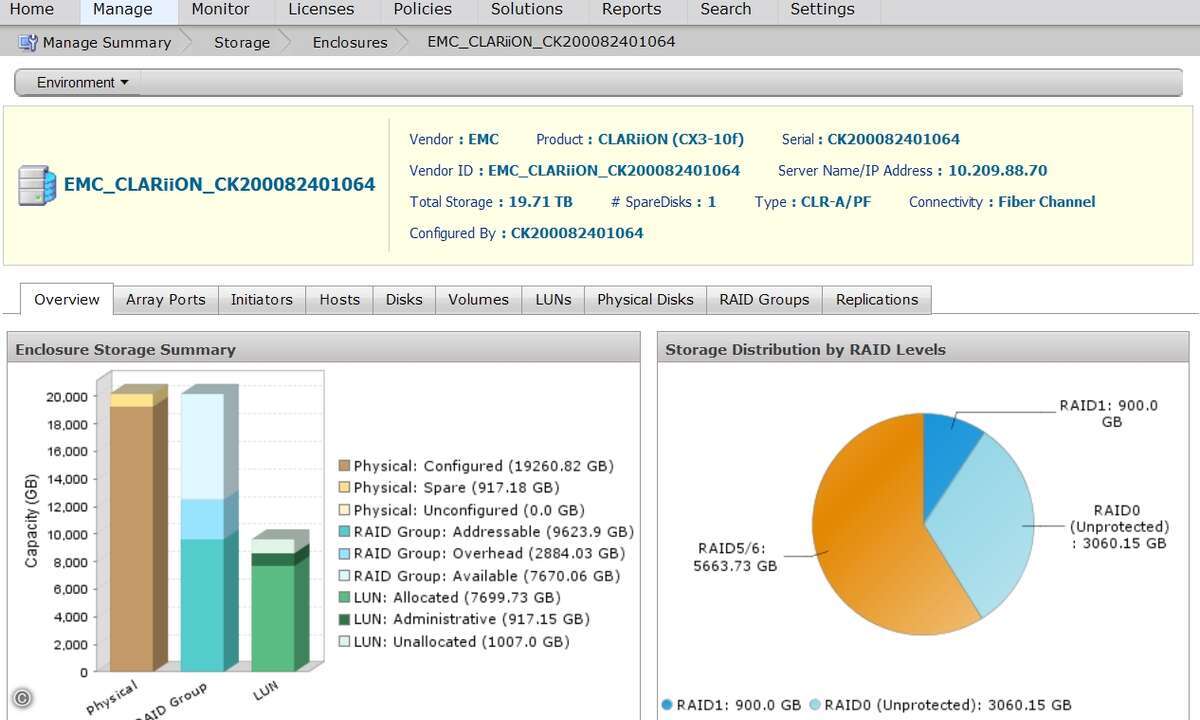Click the brown Physical bar in the chart
Image resolution: width=1200 pixels, height=720 pixels.
point(132,539)
